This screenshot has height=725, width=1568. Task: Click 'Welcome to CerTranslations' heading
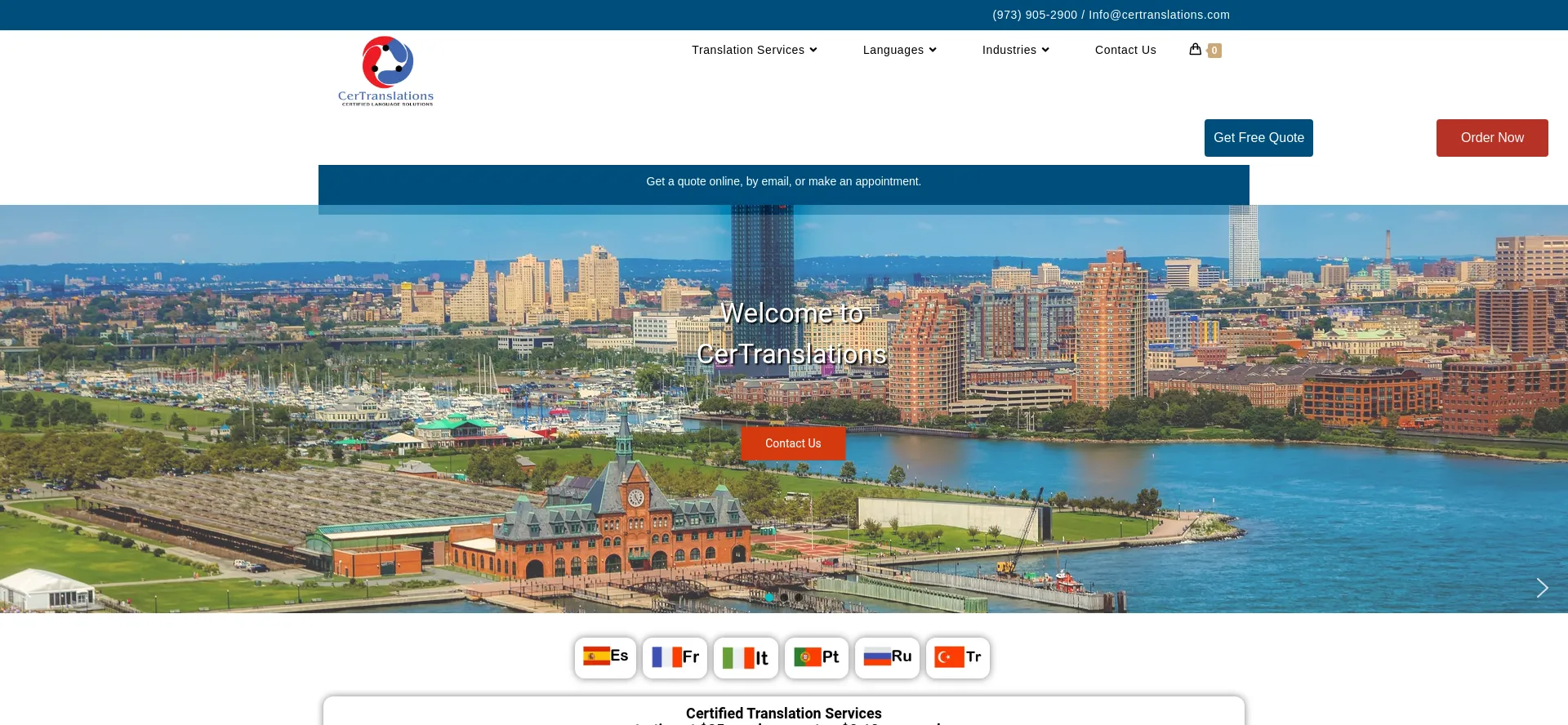tap(791, 333)
